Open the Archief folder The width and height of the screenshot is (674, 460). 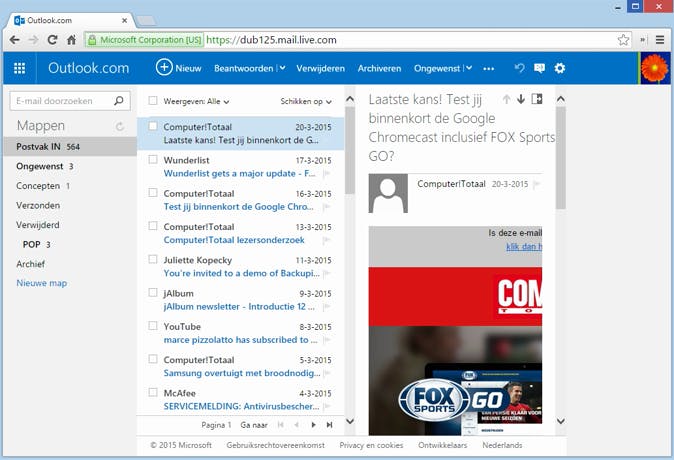pyautogui.click(x=70, y=264)
